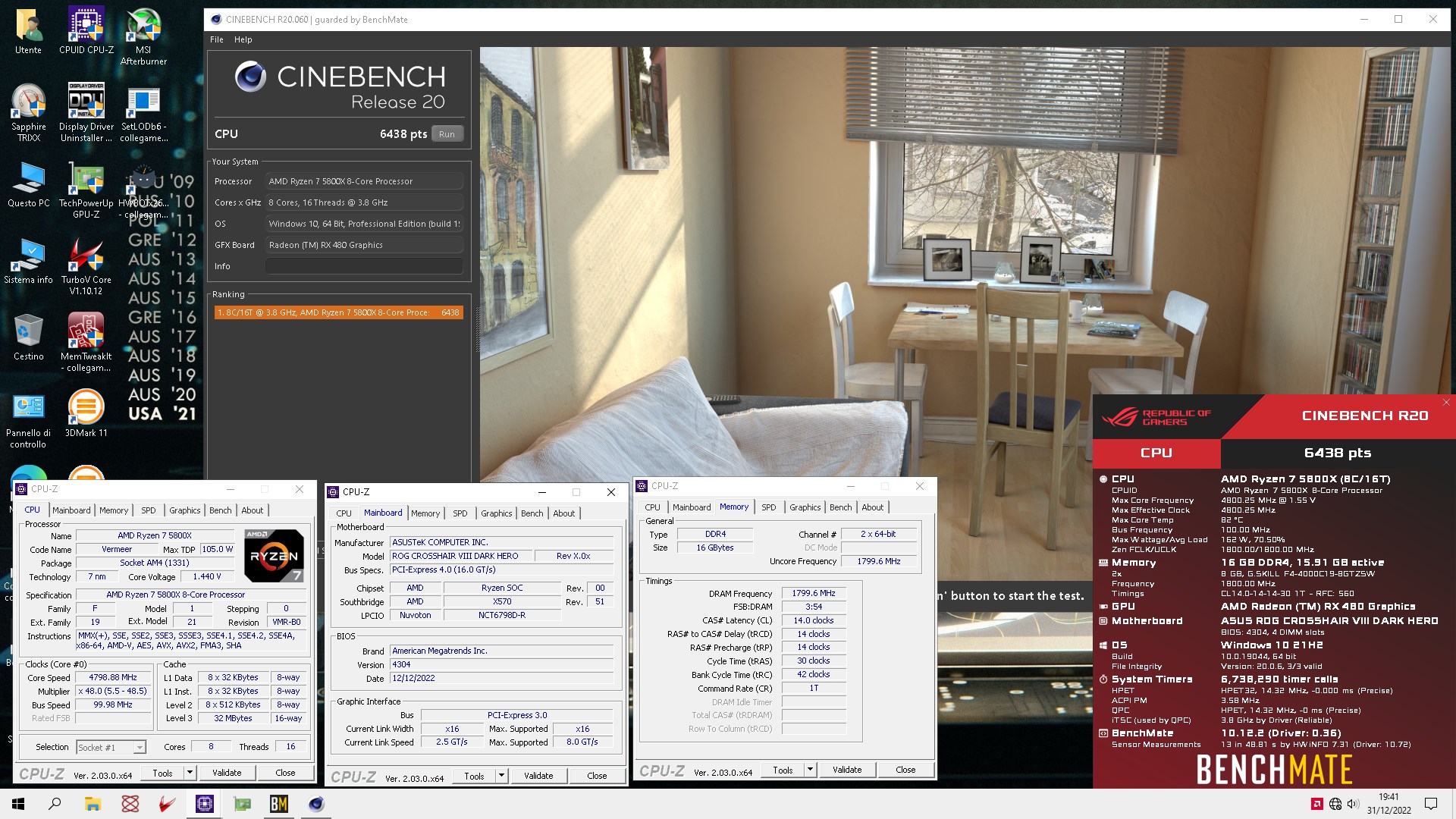This screenshot has height=819, width=1456.
Task: Open the Socket #1 selection dropdown
Action: click(x=111, y=748)
